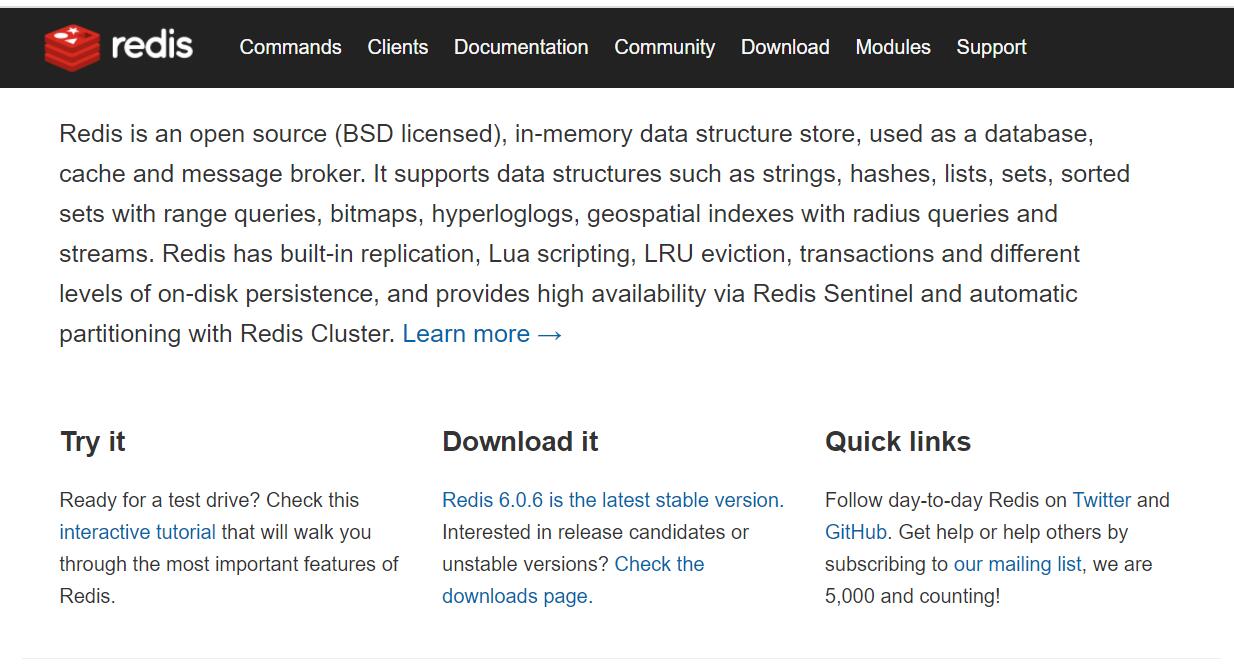Viewport: 1234px width, 665px height.
Task: Visit the GitHub link
Action: (x=855, y=532)
